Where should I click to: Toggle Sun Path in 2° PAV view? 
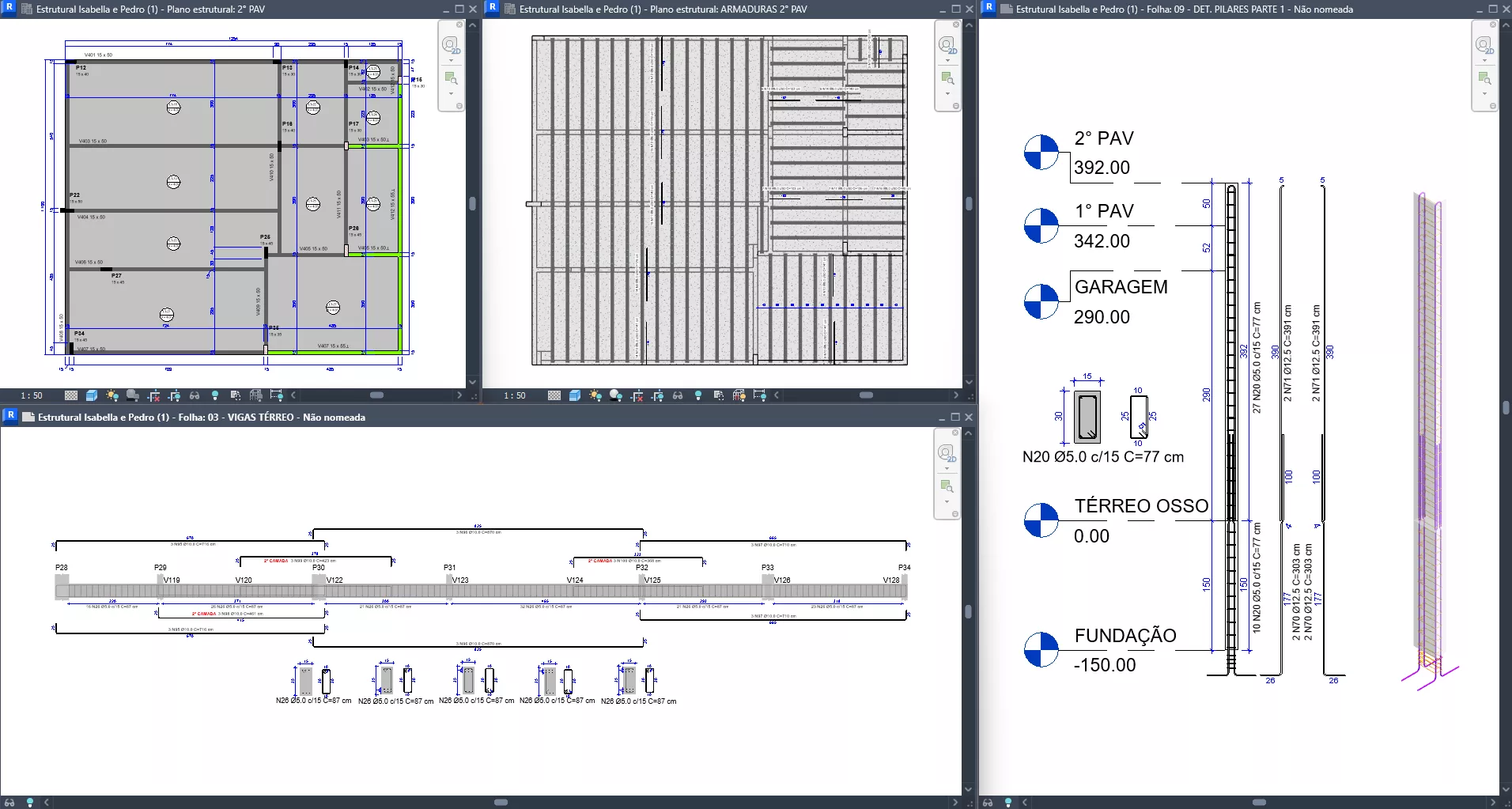click(112, 395)
